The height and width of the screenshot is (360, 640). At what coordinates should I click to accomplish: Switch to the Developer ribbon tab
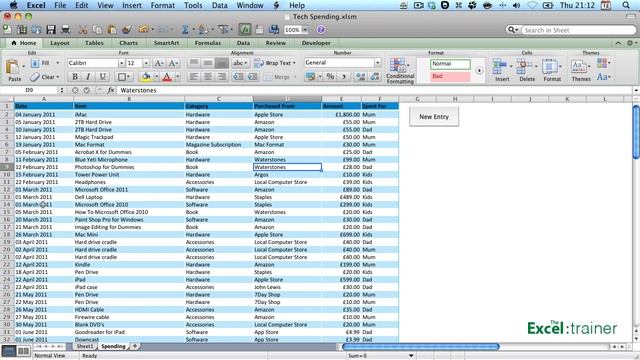316,43
